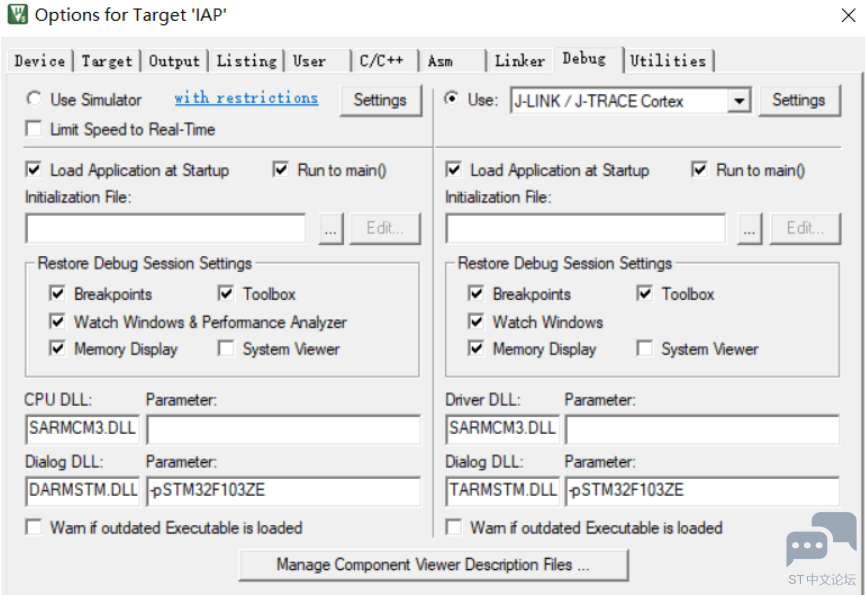Click Settings button for the simulator
The width and height of the screenshot is (865, 595).
380,100
